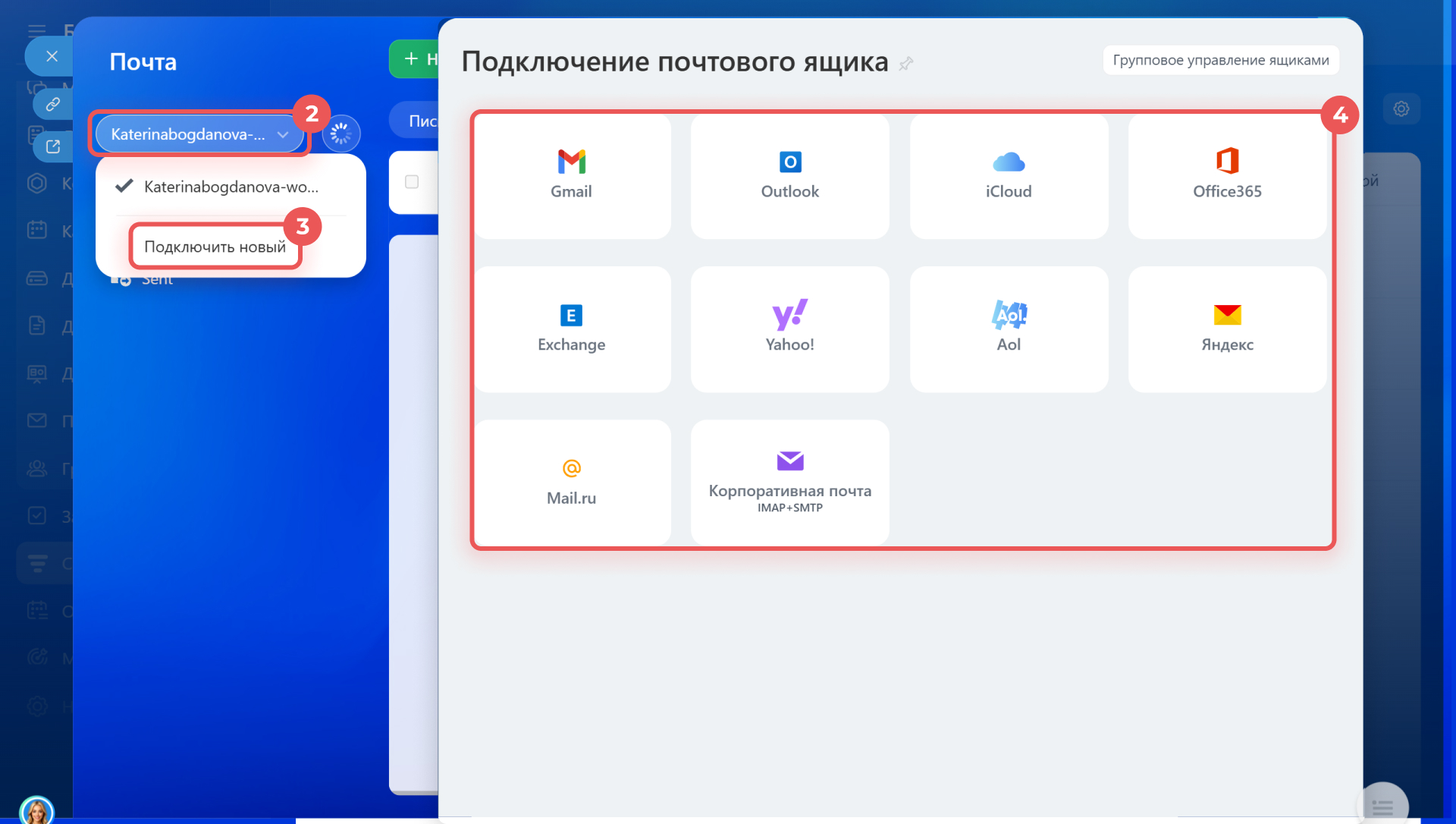Close the slider with X button
Screen dimensions: 1456x824
[x=52, y=56]
